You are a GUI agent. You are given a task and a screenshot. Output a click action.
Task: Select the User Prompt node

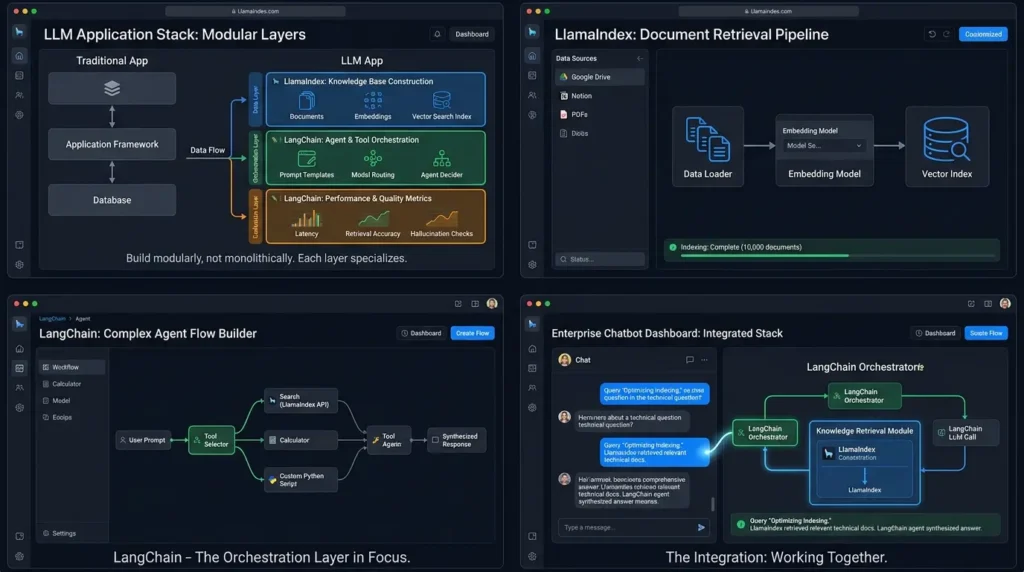pyautogui.click(x=142, y=440)
